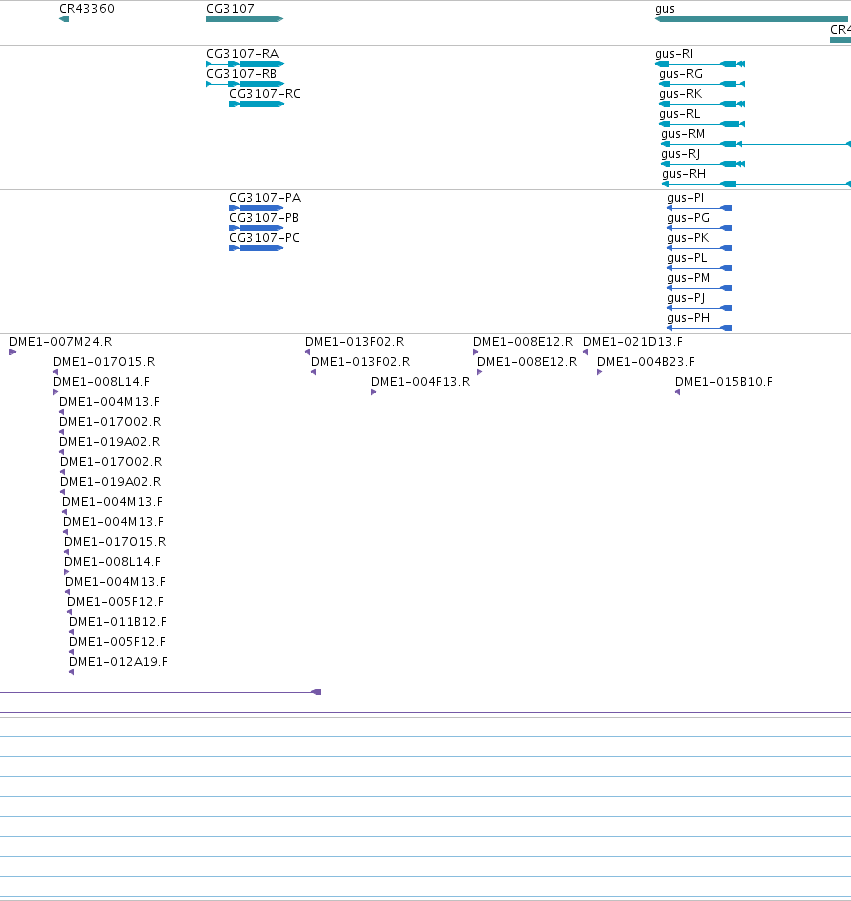
Task: Select the gus gene label in top track
Action: 665,9
